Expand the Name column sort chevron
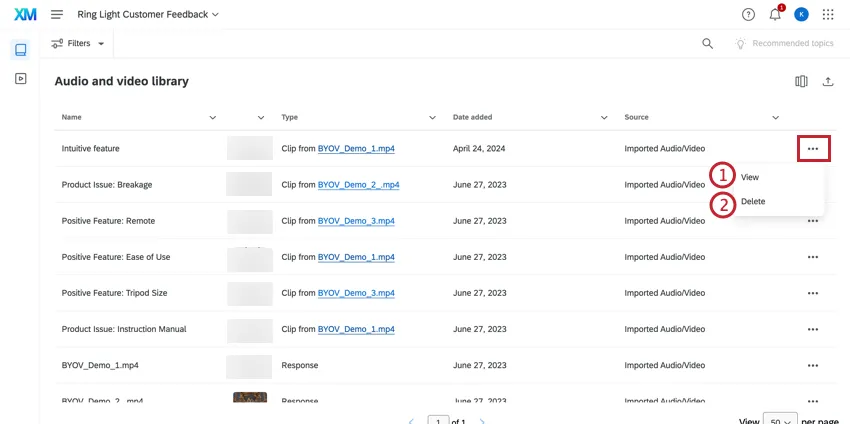This screenshot has height=424, width=850. [x=212, y=118]
